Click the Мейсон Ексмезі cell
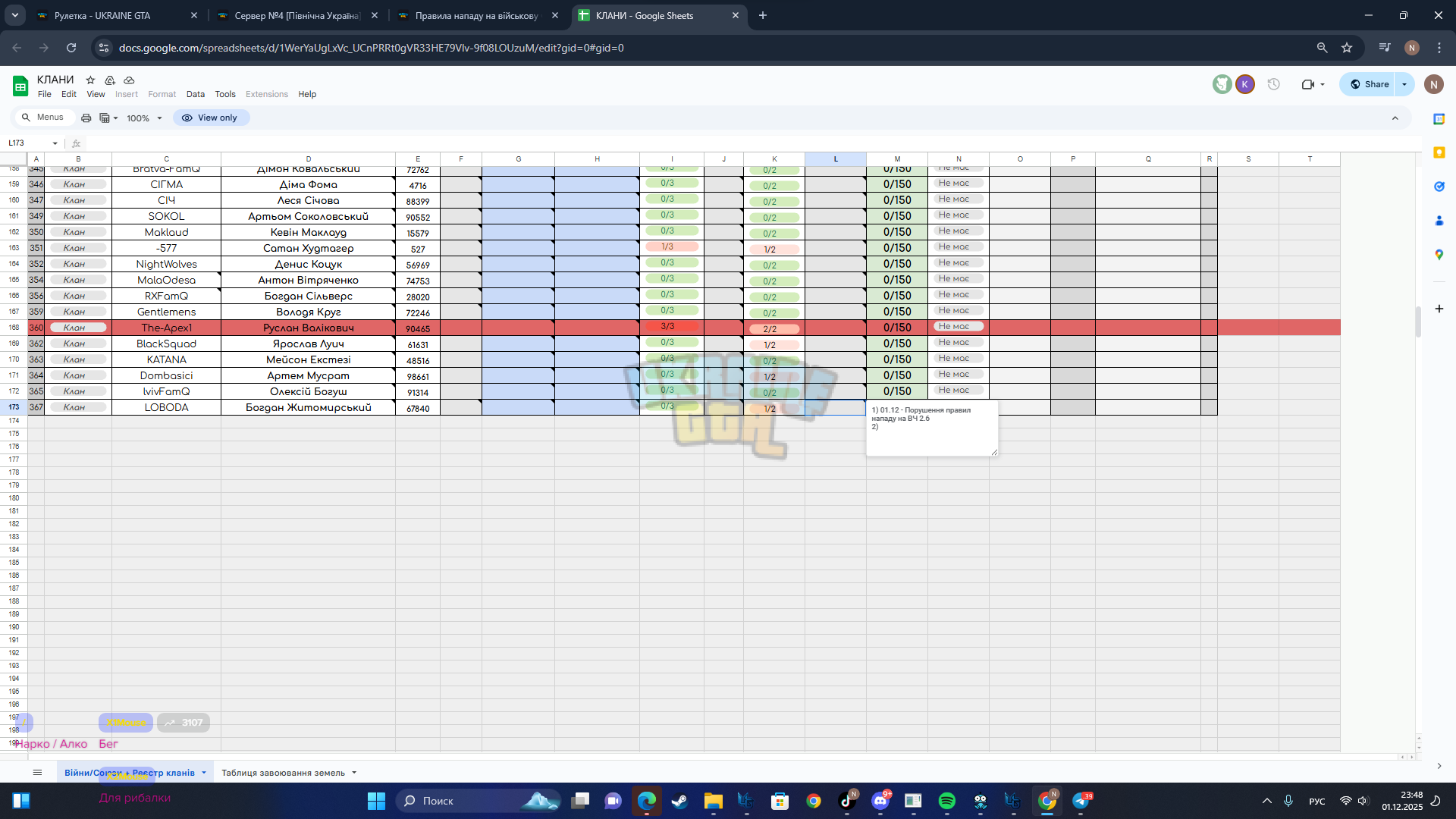The image size is (1456, 819). 308,359
